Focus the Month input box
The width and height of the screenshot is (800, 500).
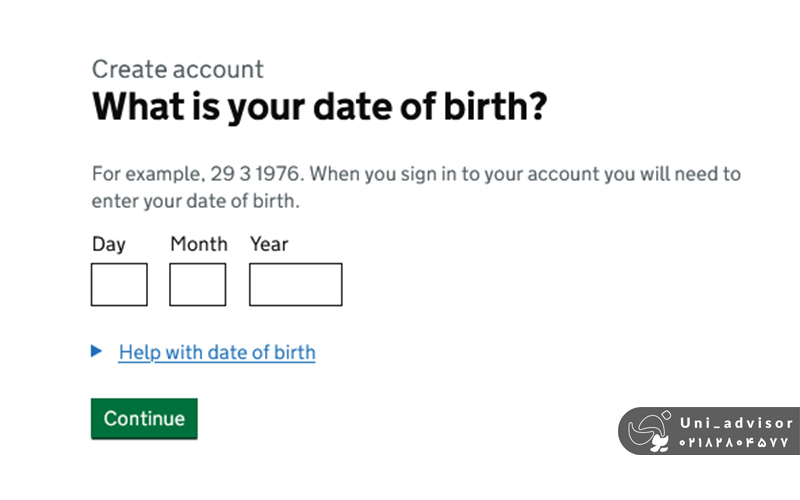pos(197,284)
